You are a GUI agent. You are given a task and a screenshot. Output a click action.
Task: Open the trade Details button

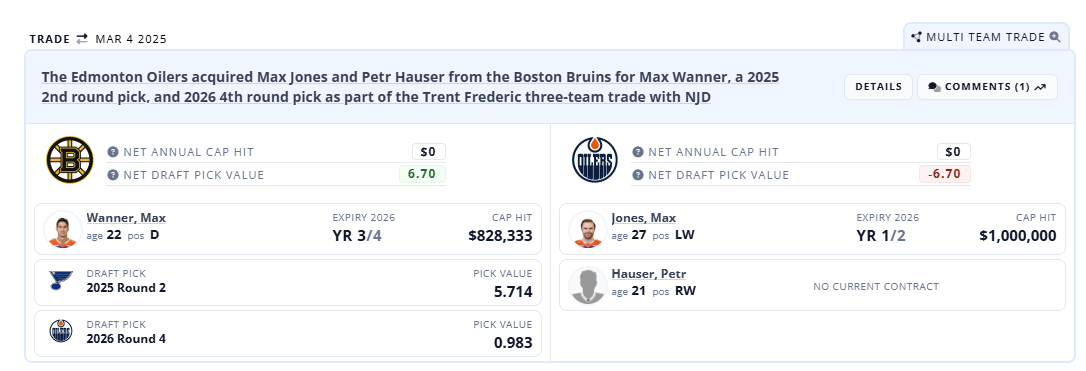pyautogui.click(x=878, y=87)
